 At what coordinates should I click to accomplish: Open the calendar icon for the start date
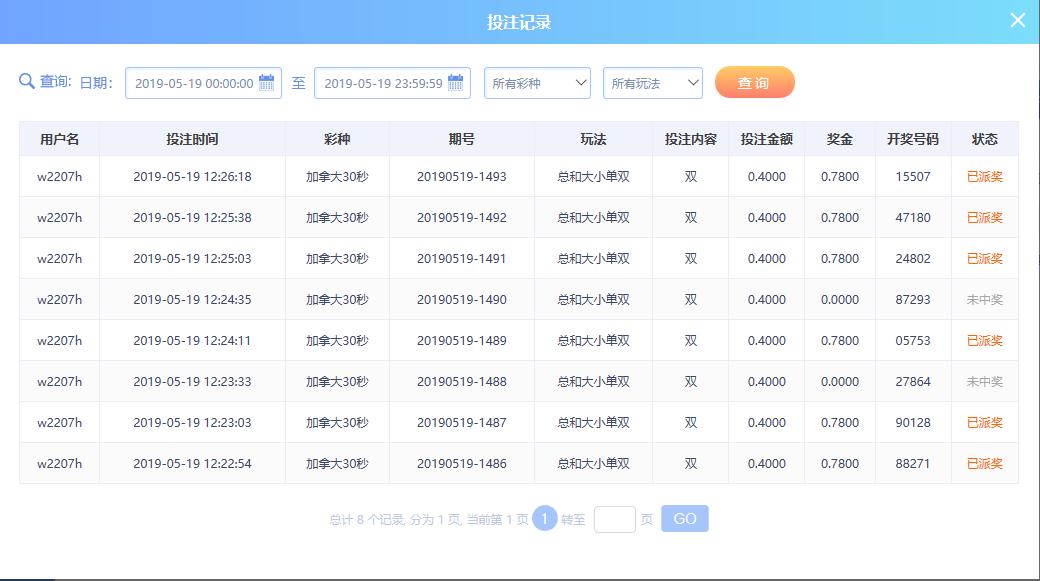click(x=267, y=82)
